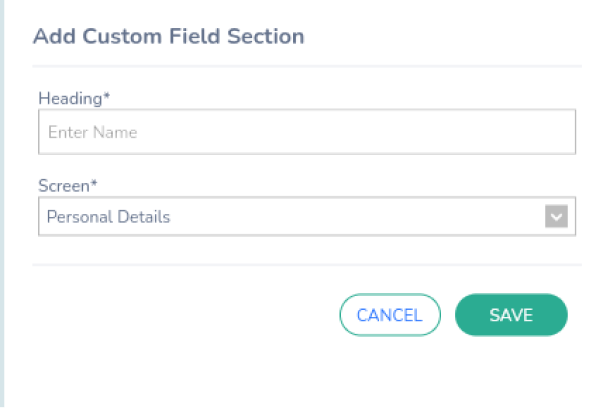Dismiss dialog with the outlined CANCEL button

390,315
